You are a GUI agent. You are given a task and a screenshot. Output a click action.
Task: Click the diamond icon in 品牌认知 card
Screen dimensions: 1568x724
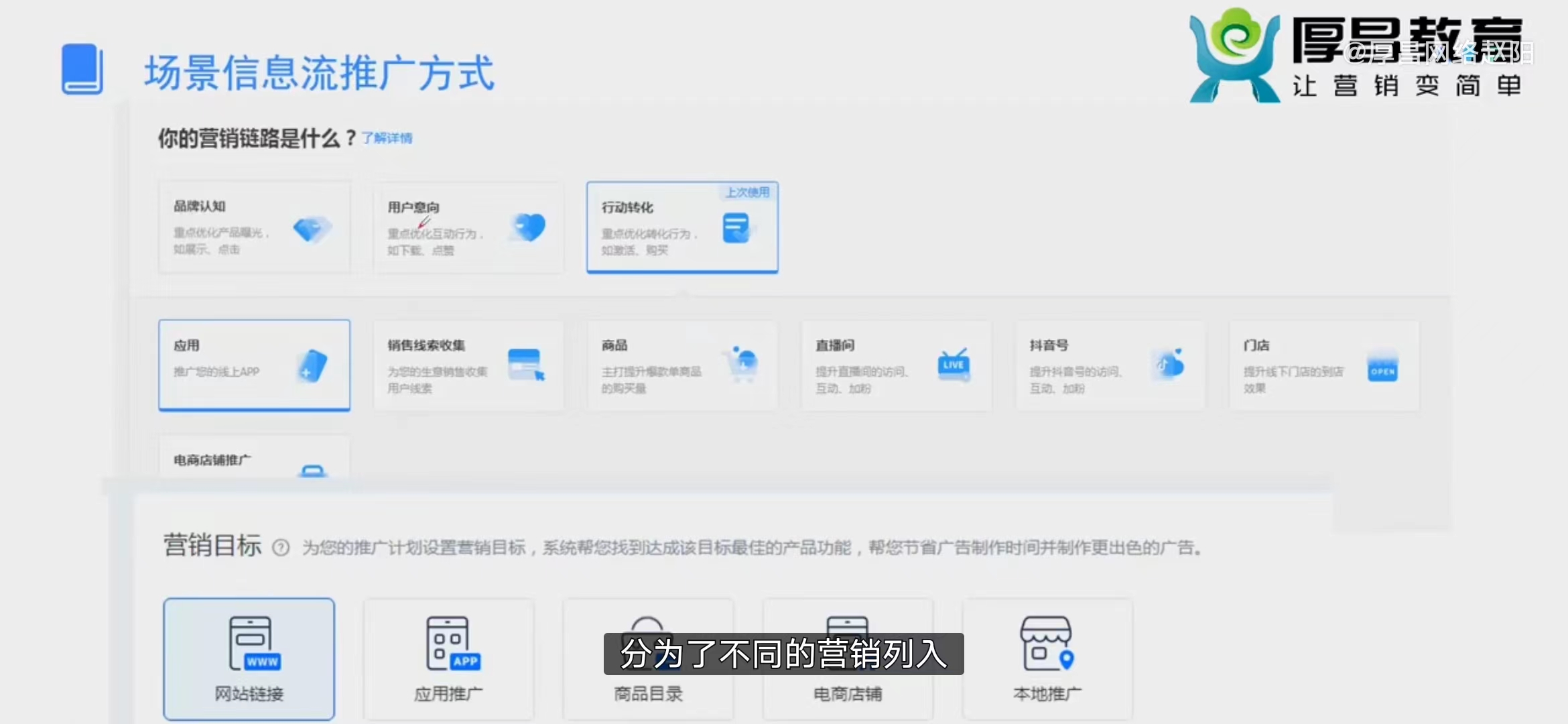coord(312,229)
